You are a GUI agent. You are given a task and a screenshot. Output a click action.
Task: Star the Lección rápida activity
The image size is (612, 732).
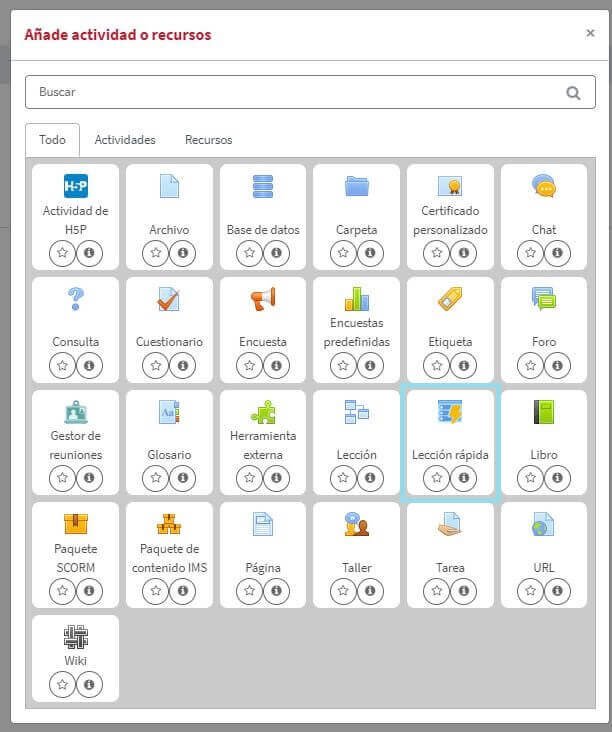tap(436, 478)
